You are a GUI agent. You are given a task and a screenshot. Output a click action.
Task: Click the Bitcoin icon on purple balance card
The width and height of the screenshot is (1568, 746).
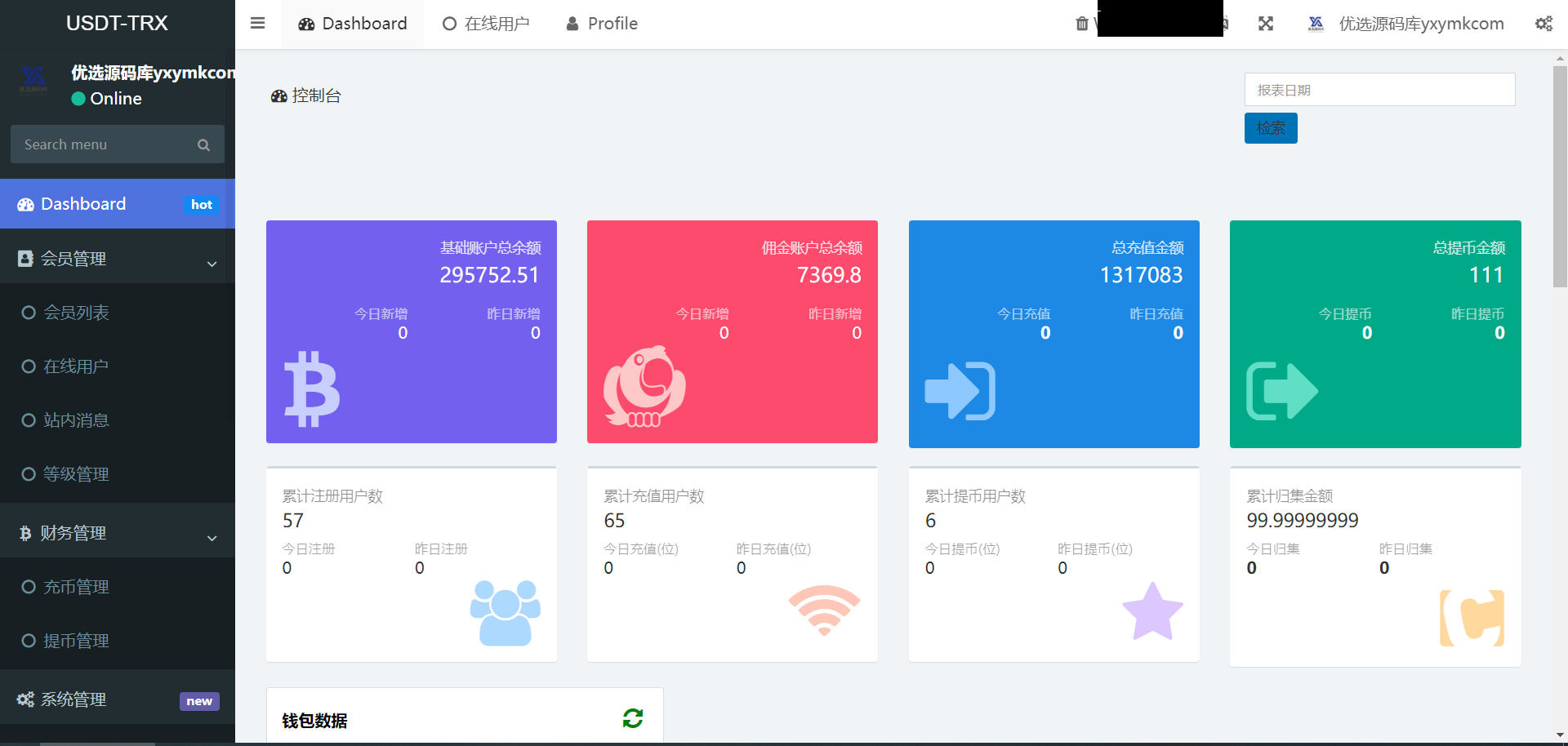tap(310, 389)
